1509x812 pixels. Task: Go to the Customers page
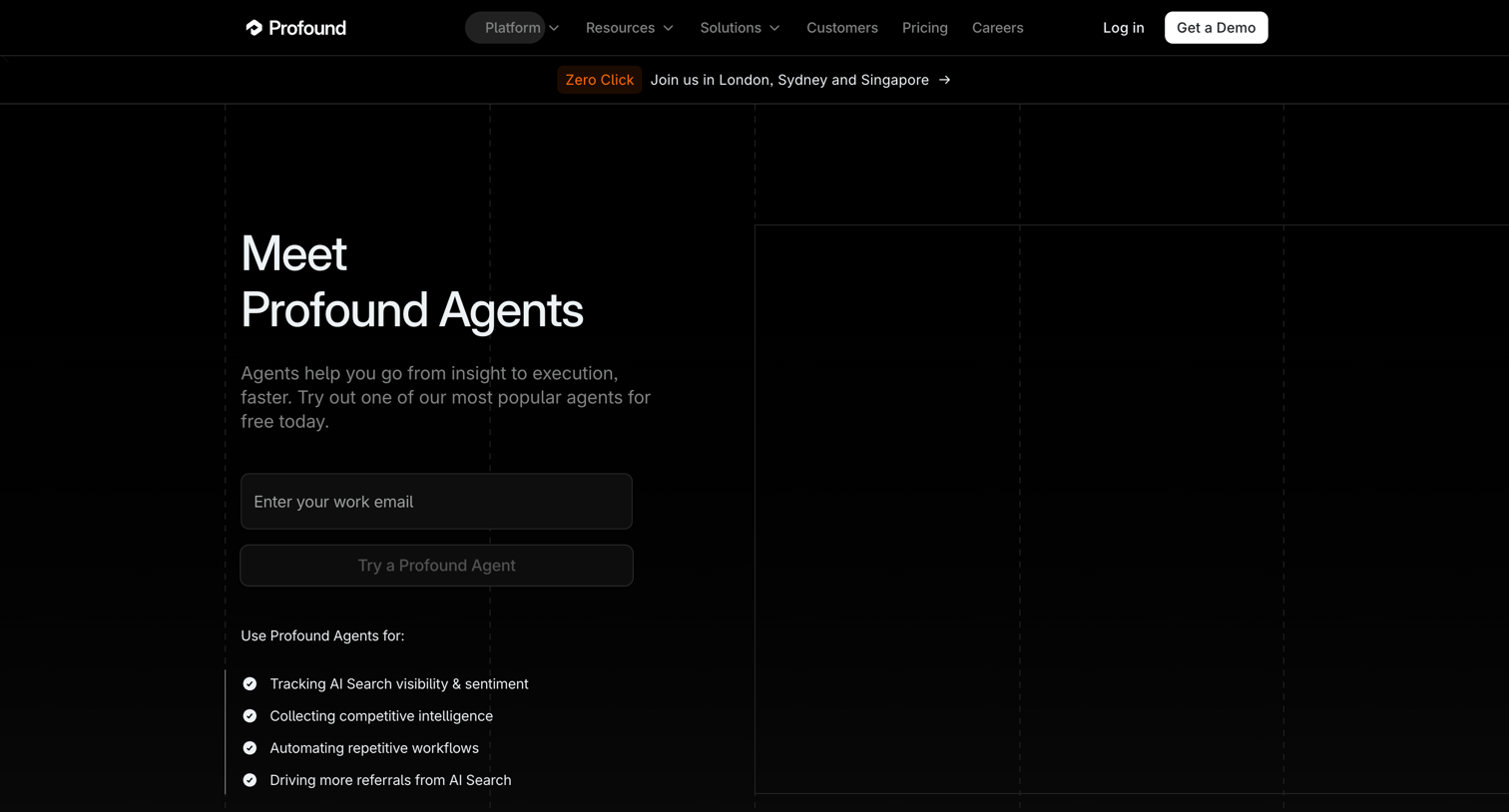(842, 28)
